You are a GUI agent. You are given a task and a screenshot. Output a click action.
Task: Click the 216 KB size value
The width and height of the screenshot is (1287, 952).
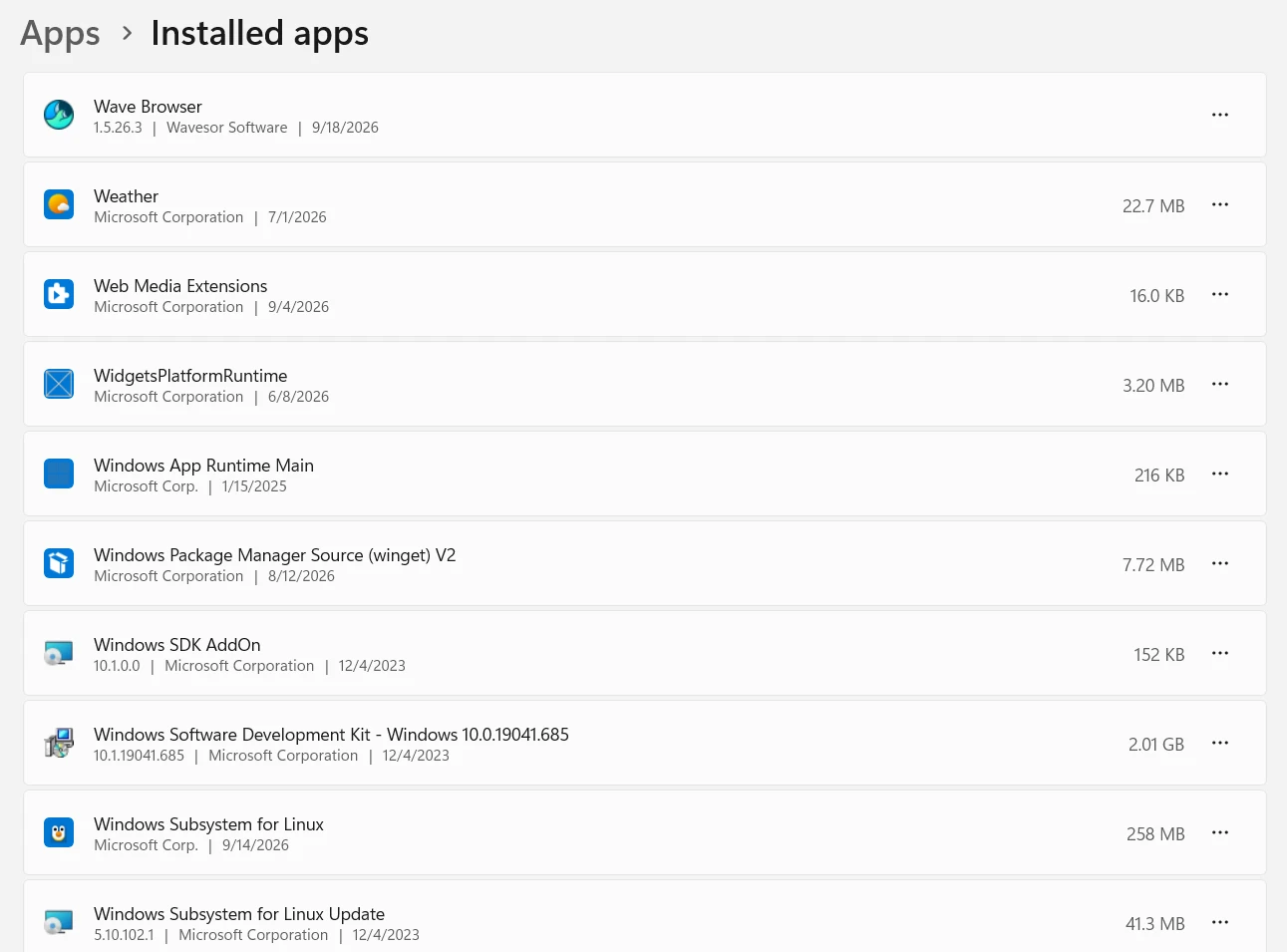1159,476
